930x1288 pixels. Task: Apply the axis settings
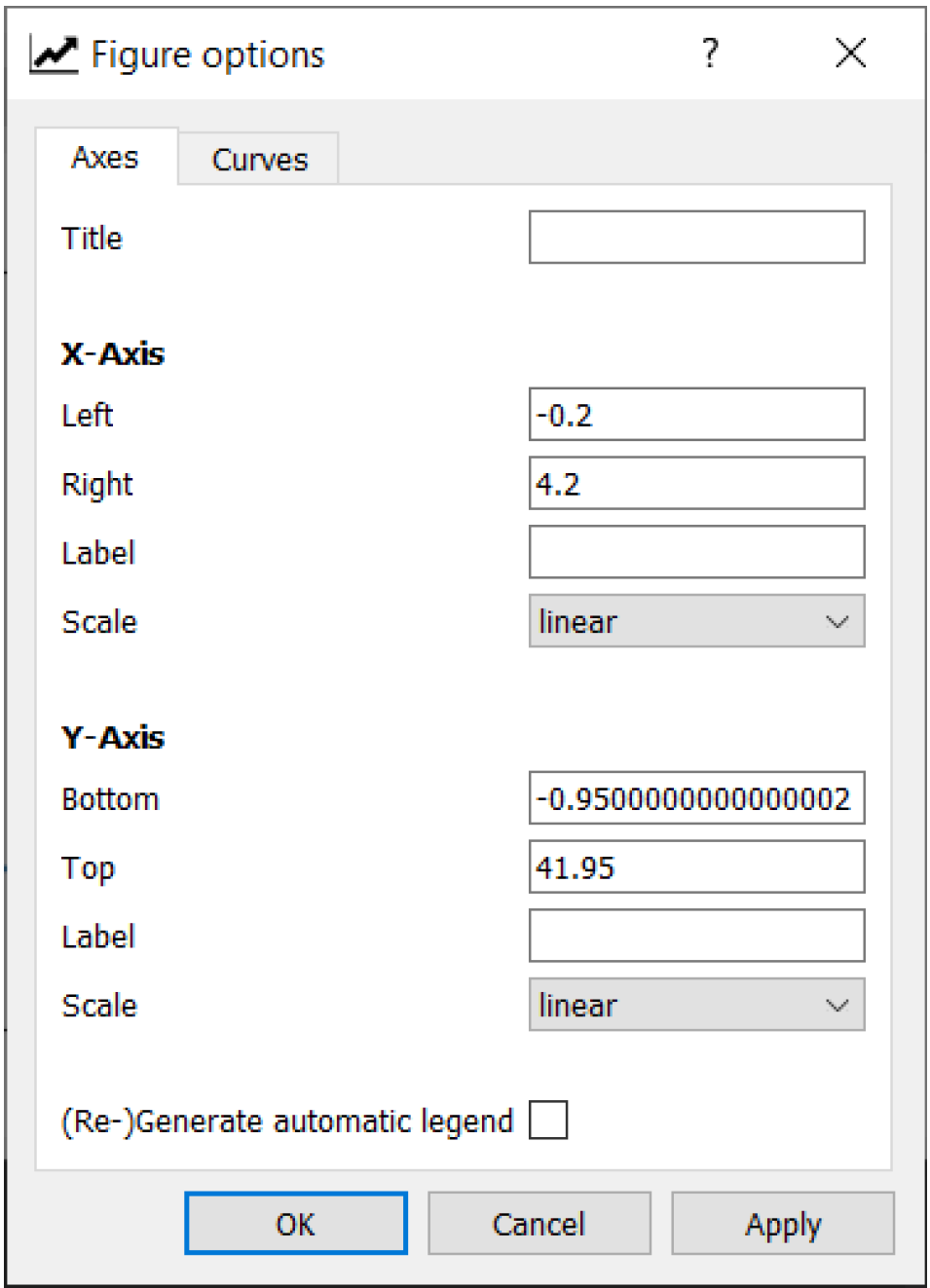[782, 1224]
